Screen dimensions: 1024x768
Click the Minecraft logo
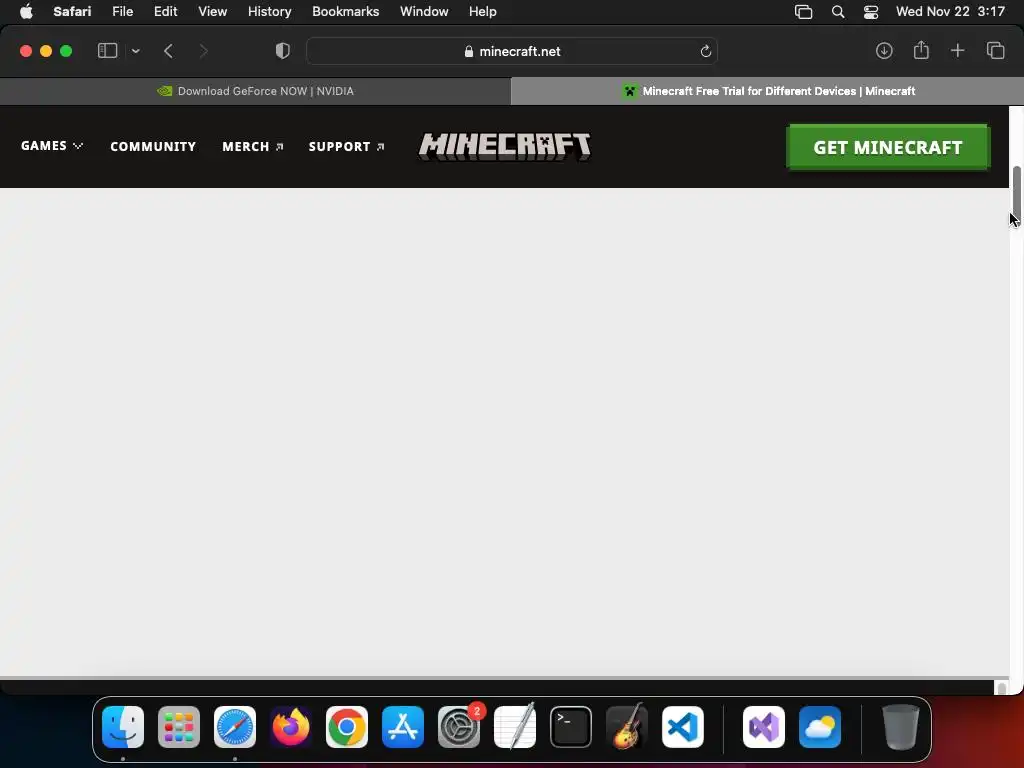point(504,146)
